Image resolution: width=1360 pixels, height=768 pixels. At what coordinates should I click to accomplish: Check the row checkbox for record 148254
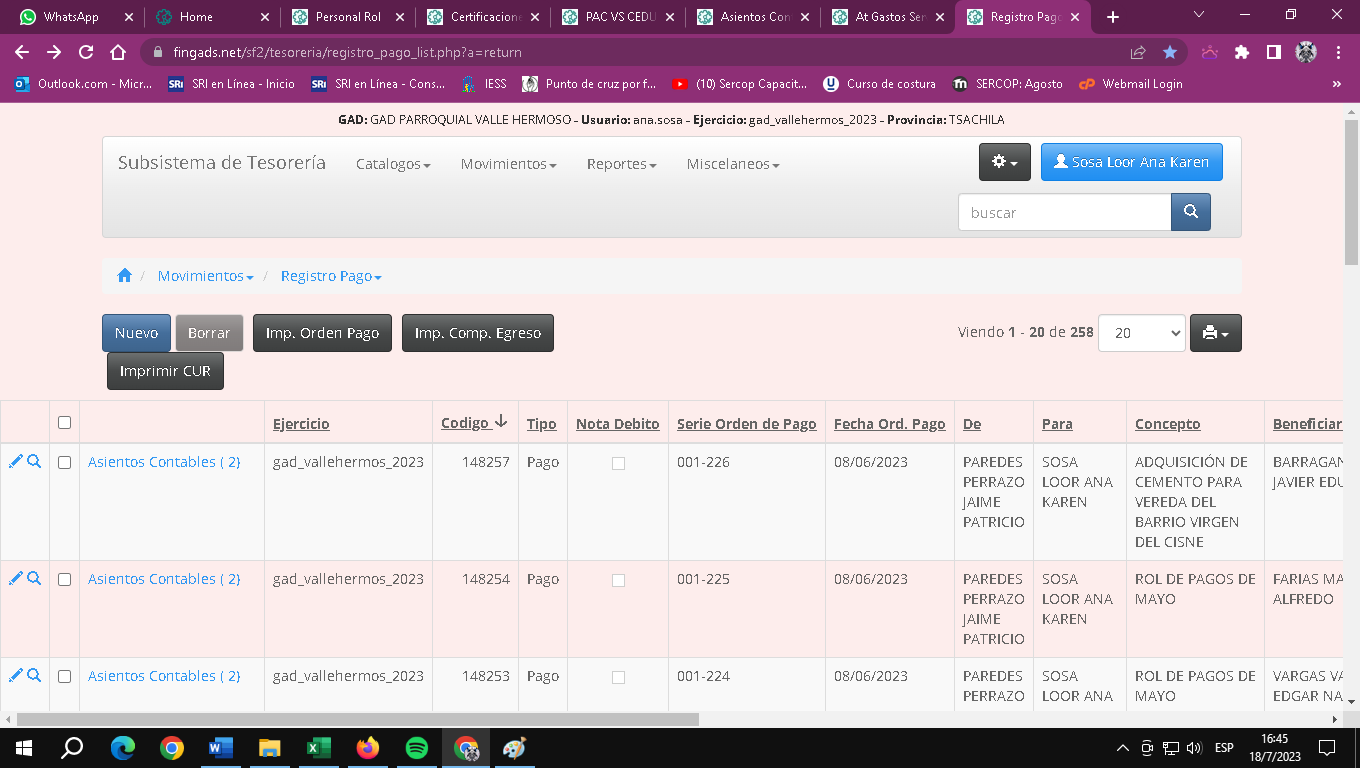pos(65,580)
